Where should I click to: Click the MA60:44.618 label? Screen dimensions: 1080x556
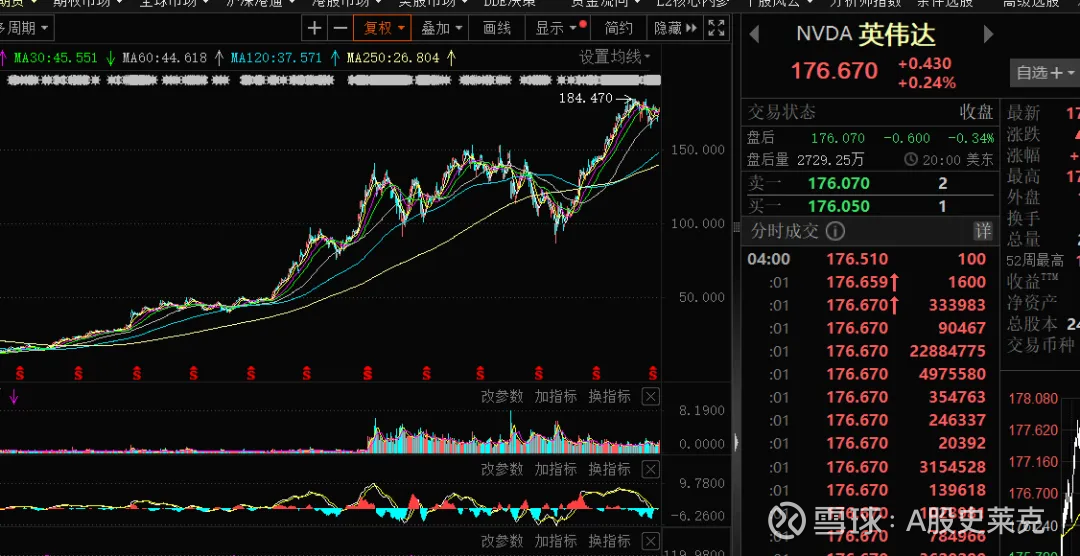click(165, 58)
